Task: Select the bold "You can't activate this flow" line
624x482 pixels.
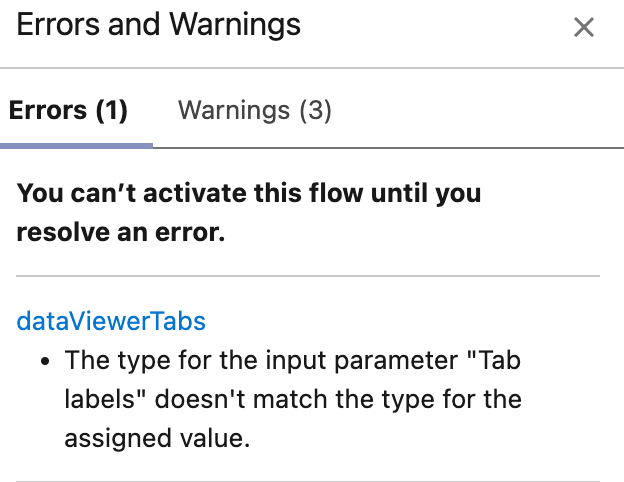Action: (x=249, y=193)
